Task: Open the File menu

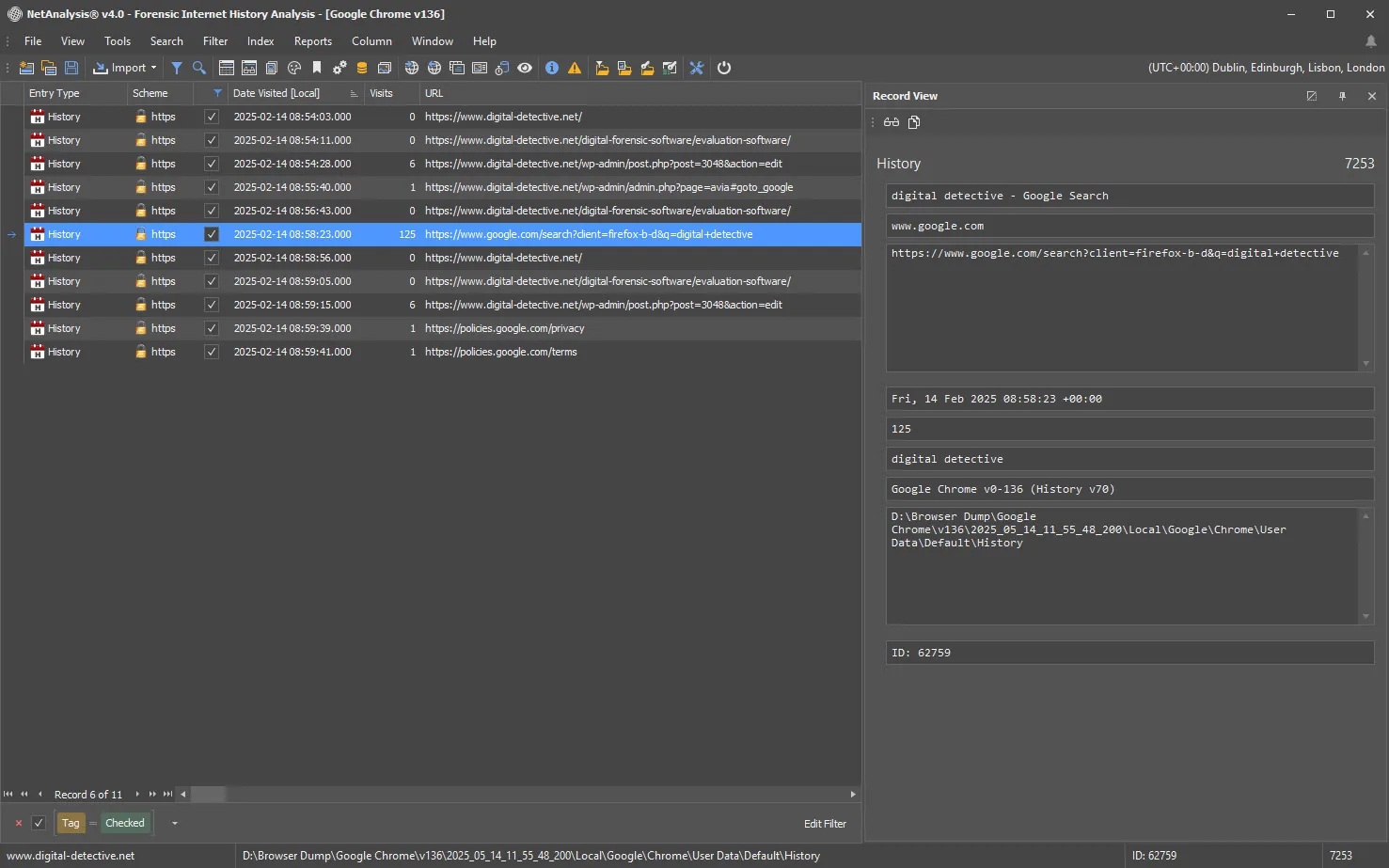Action: click(33, 41)
